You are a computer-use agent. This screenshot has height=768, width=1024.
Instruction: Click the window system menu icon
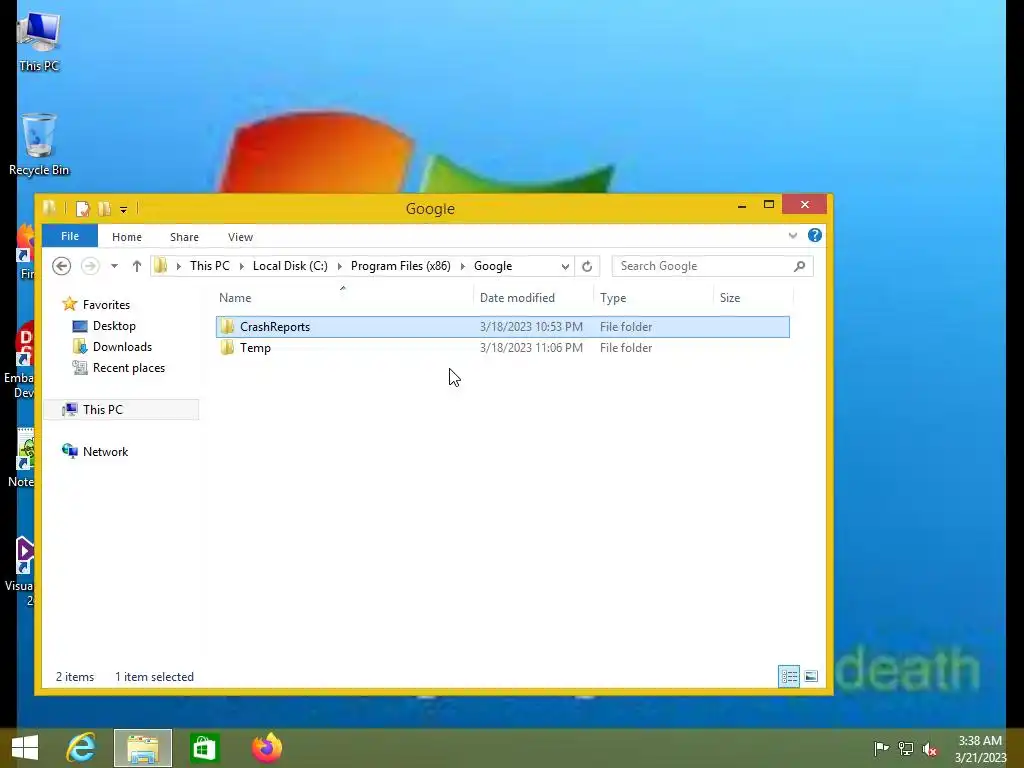tap(50, 208)
